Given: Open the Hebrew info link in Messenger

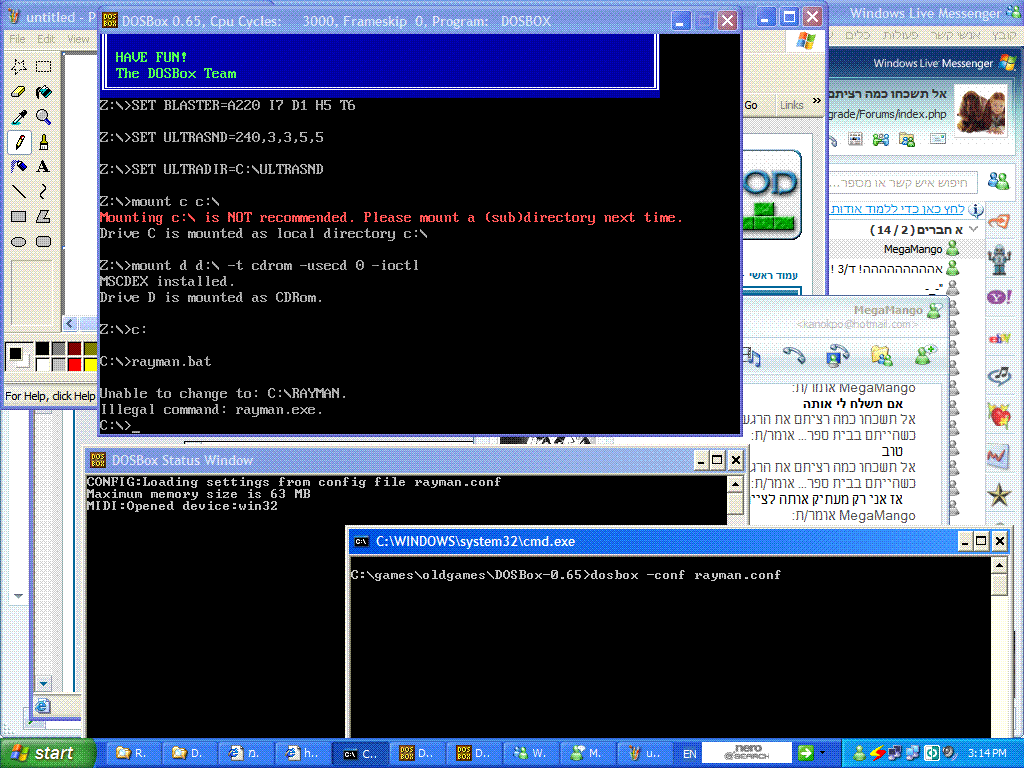Looking at the screenshot, I should click(898, 209).
